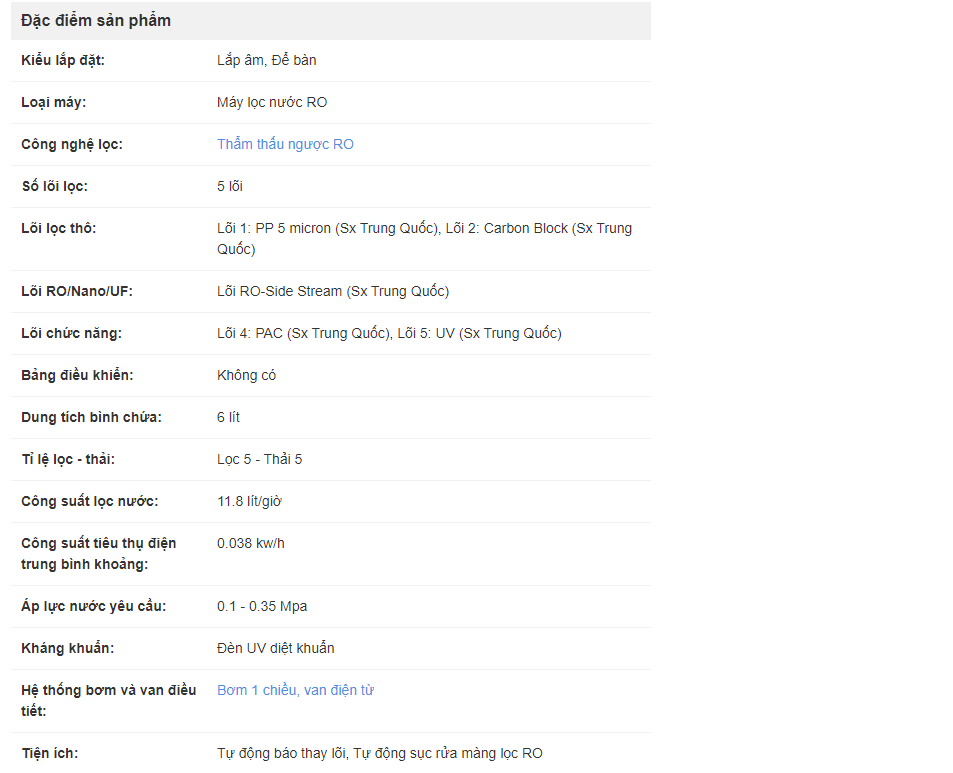This screenshot has height=773, width=953.
Task: Open the 'Bơm 1 chiều, van điện từ' link
Action: (295, 690)
